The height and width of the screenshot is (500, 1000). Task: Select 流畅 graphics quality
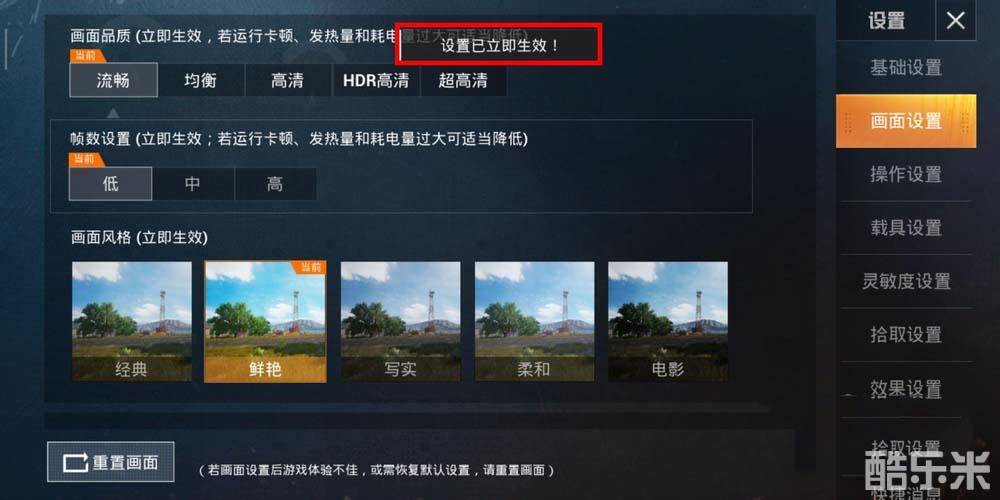tap(113, 80)
